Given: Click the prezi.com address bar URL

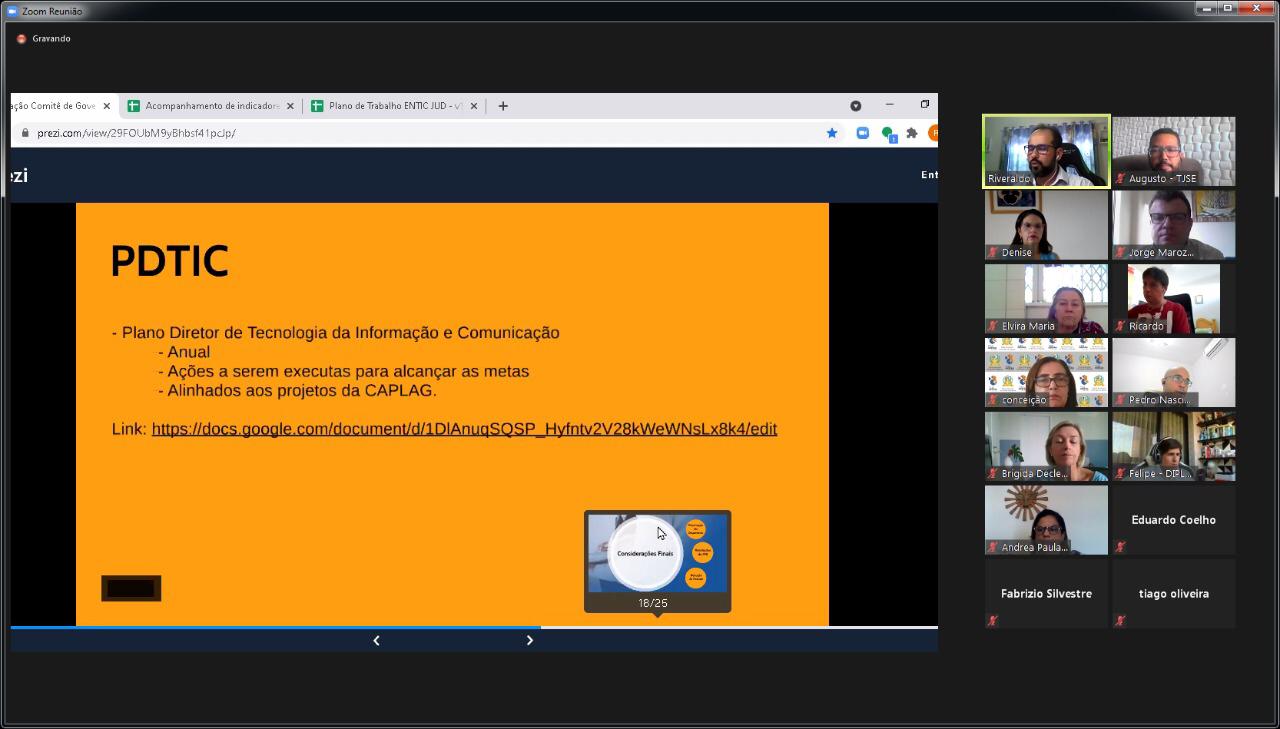Looking at the screenshot, I should 136,133.
